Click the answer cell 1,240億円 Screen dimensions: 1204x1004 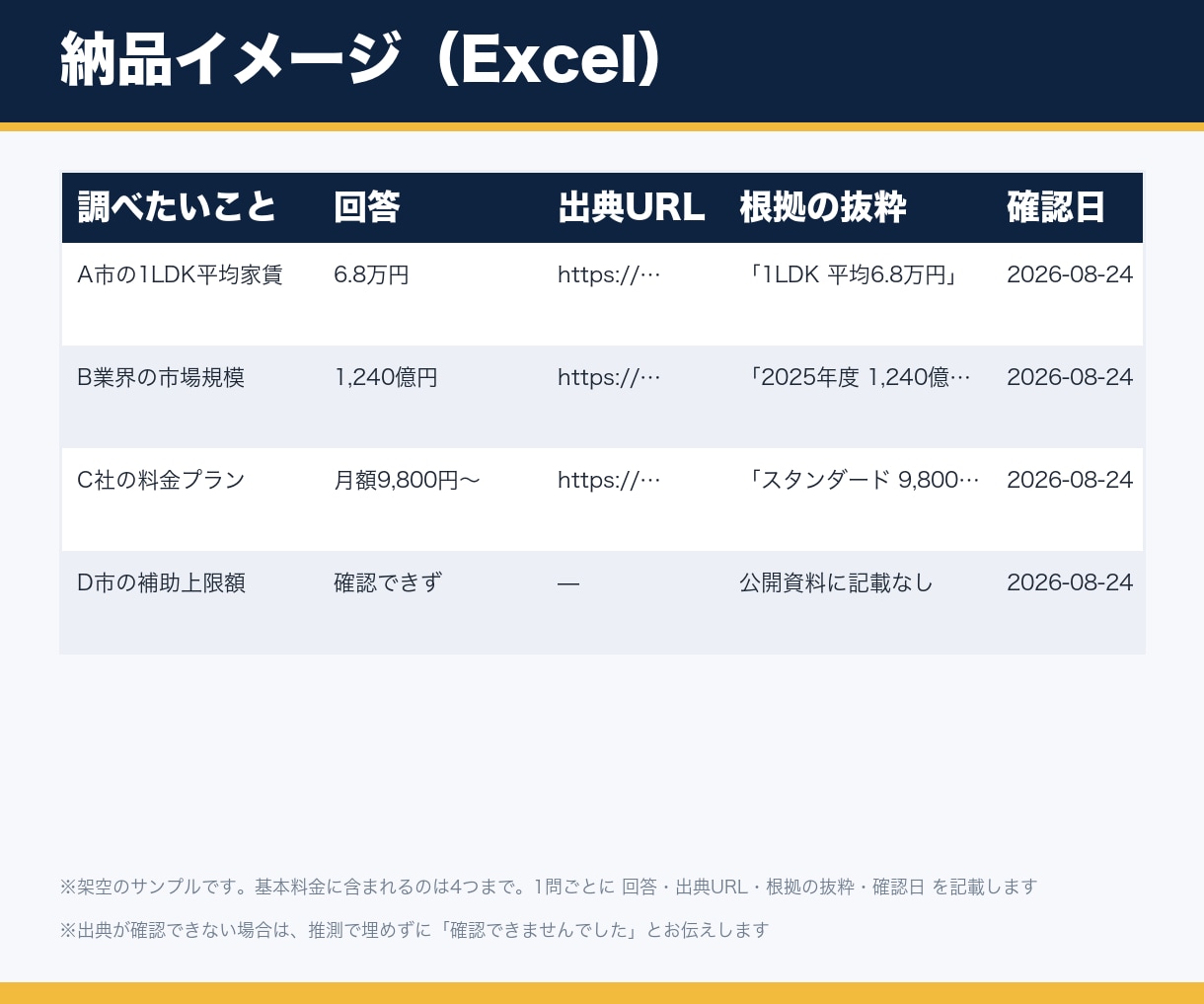(386, 377)
